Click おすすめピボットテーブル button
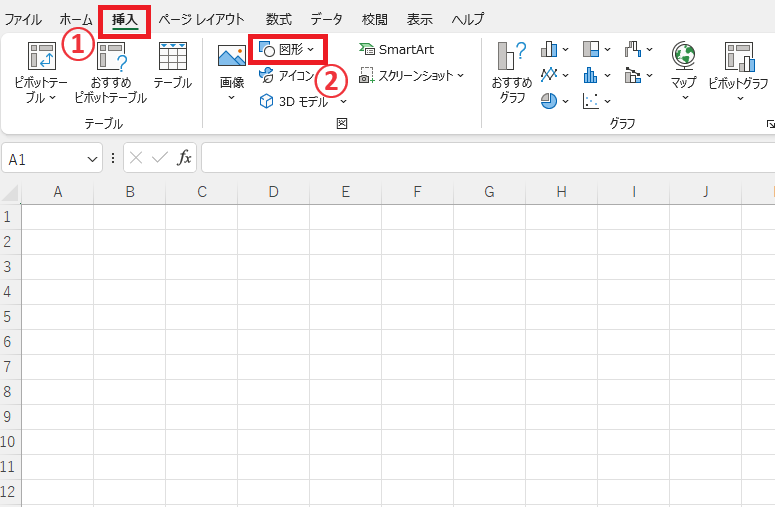Viewport: 775px width, 507px height. point(111,73)
